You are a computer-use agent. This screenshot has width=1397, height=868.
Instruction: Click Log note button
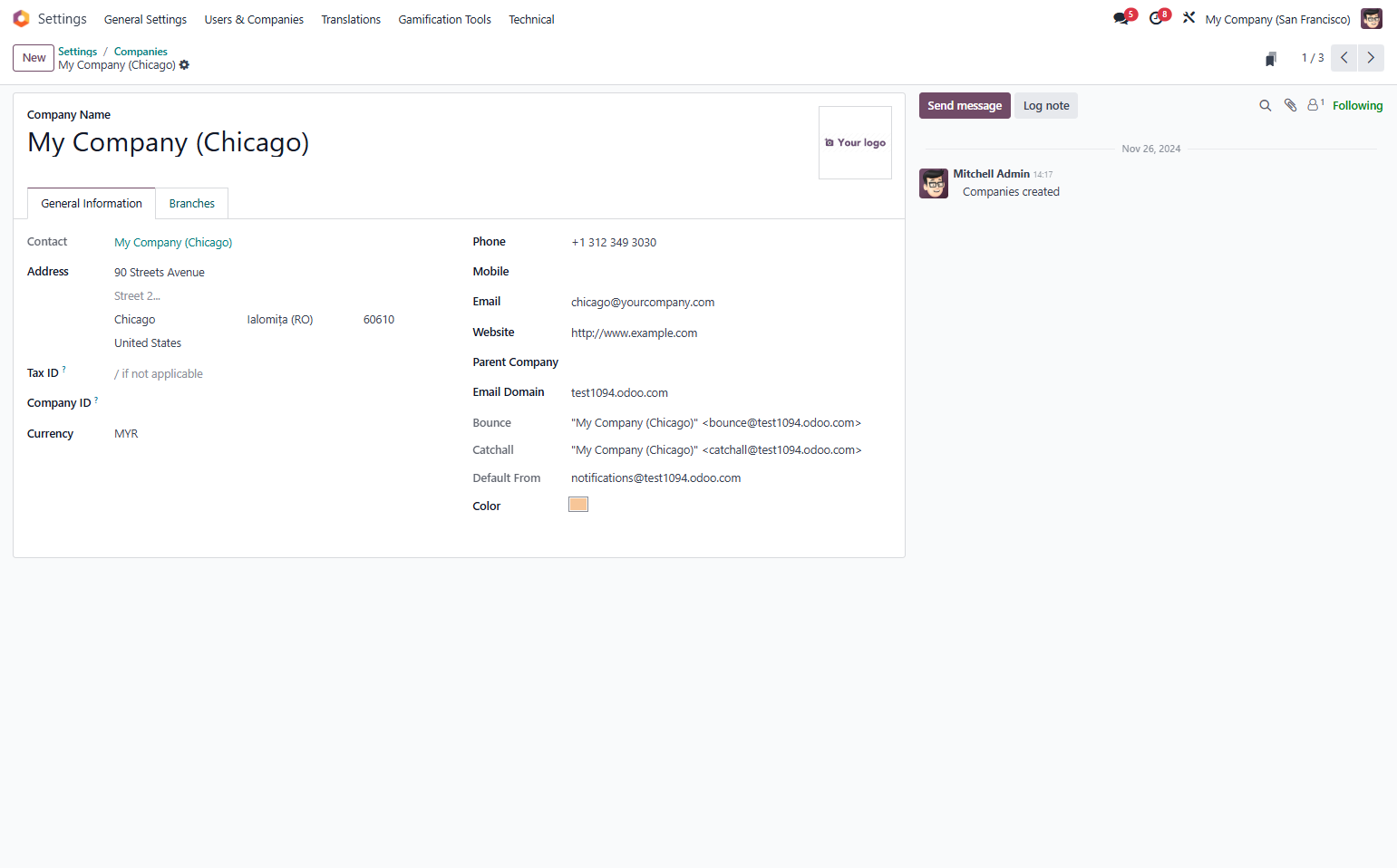1046,106
